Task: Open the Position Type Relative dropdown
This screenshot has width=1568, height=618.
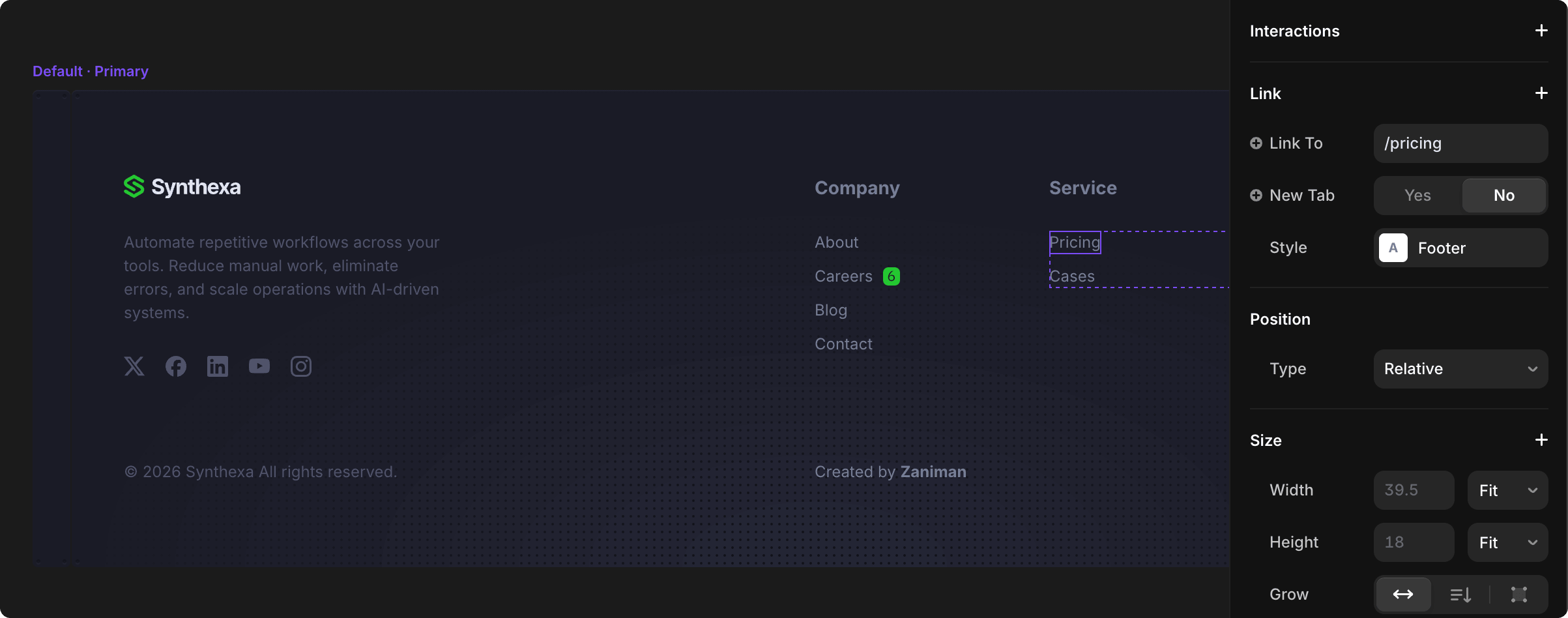Action: pos(1460,369)
